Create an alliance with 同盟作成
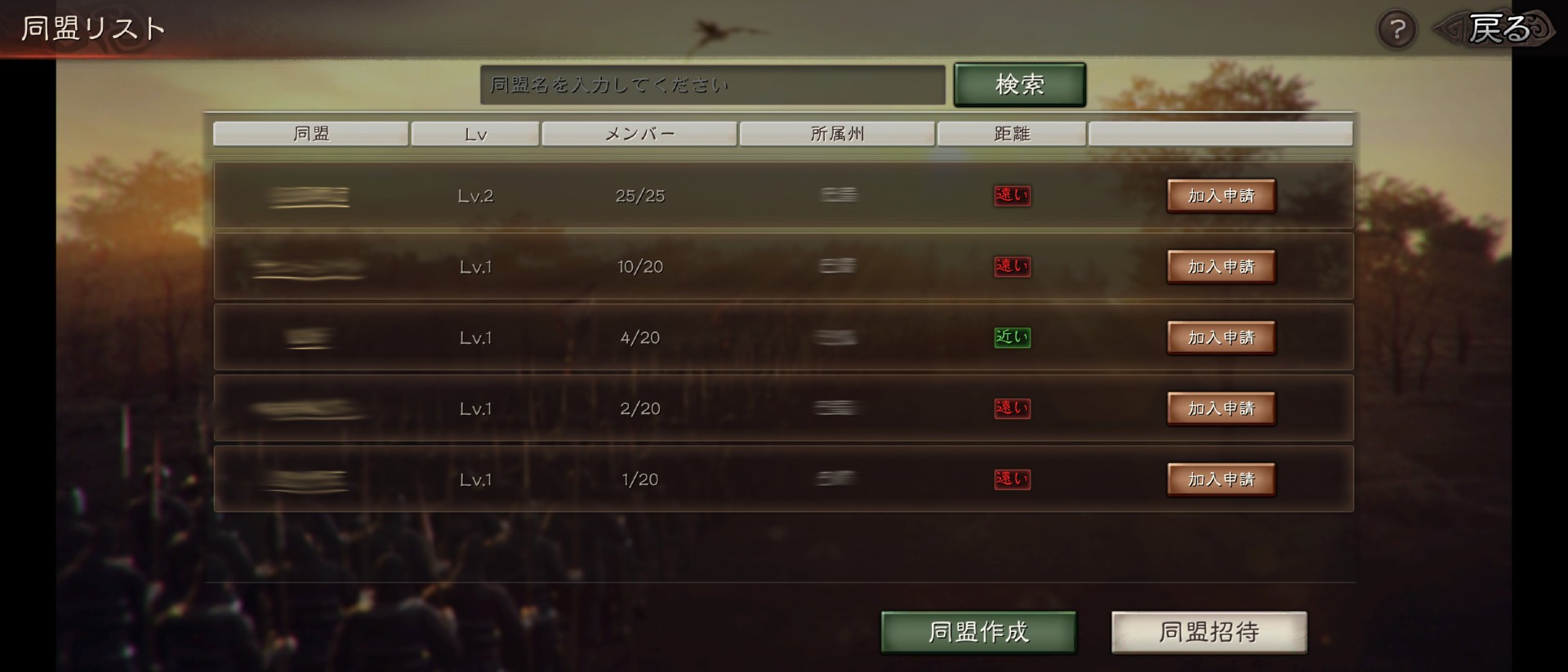1568x672 pixels. (978, 632)
